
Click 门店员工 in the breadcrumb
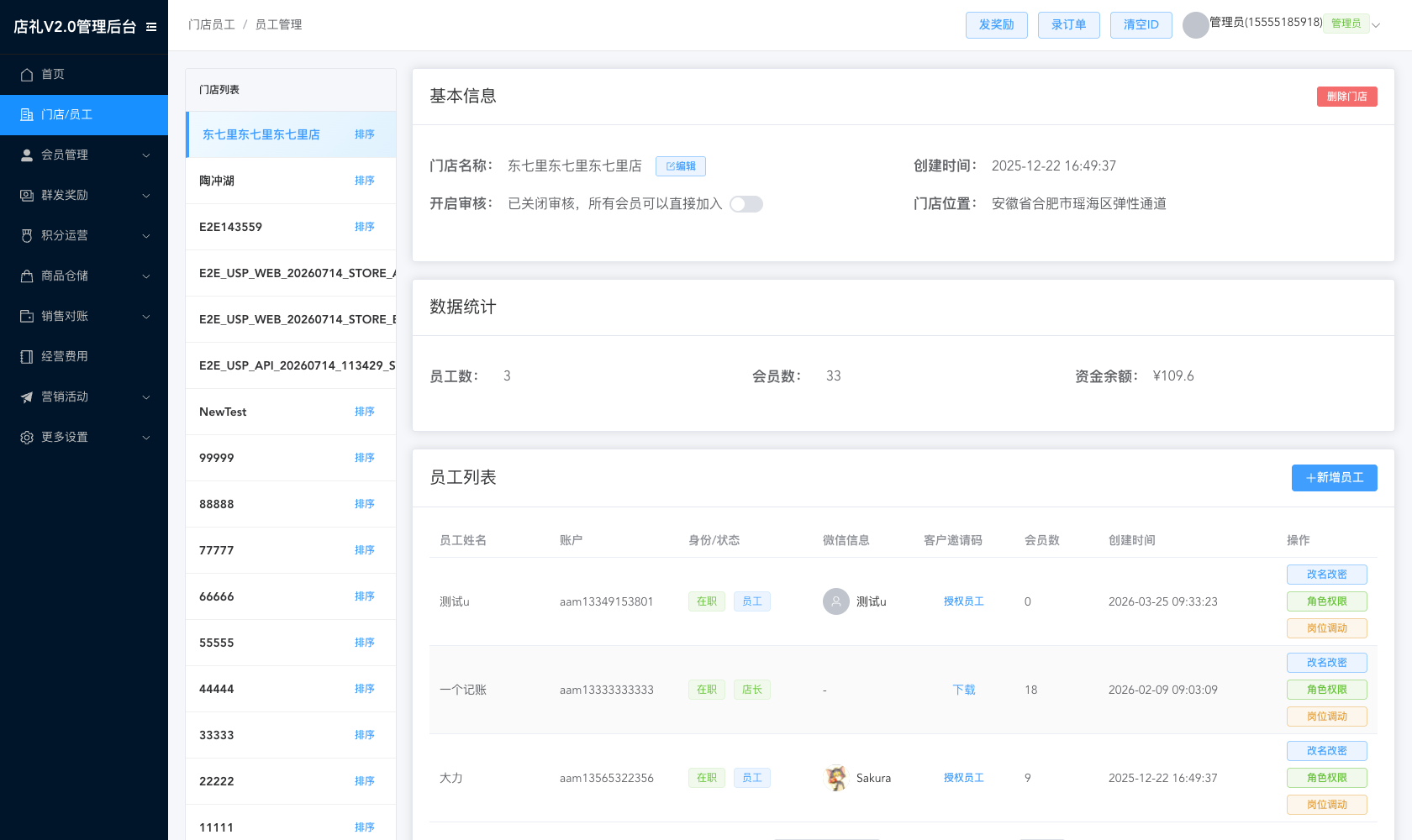212,25
